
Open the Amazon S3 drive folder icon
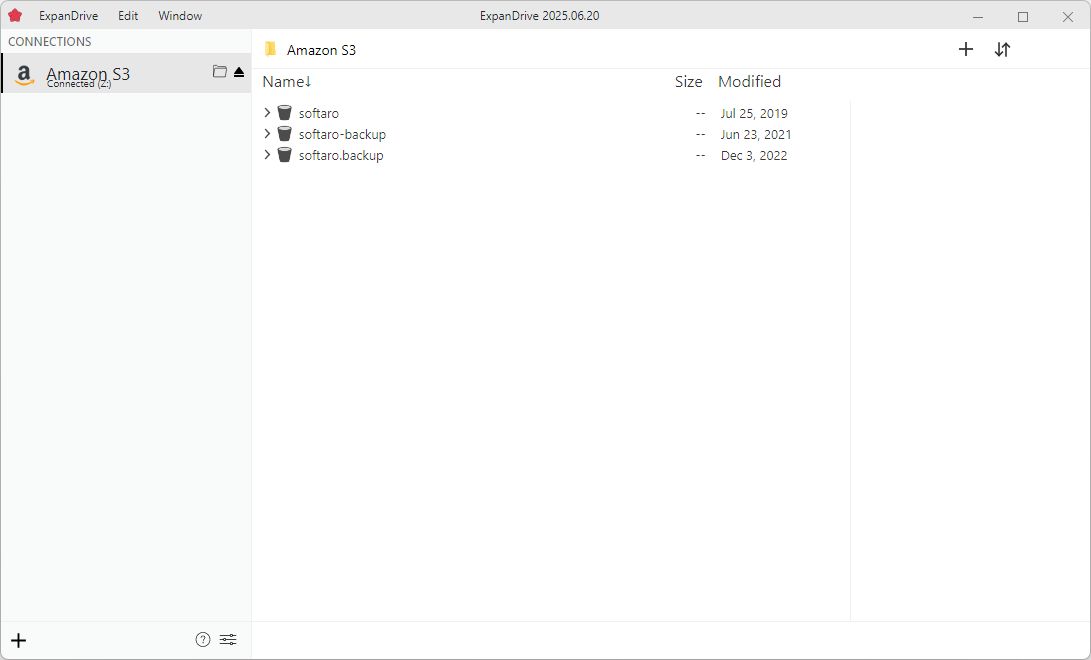(x=220, y=72)
